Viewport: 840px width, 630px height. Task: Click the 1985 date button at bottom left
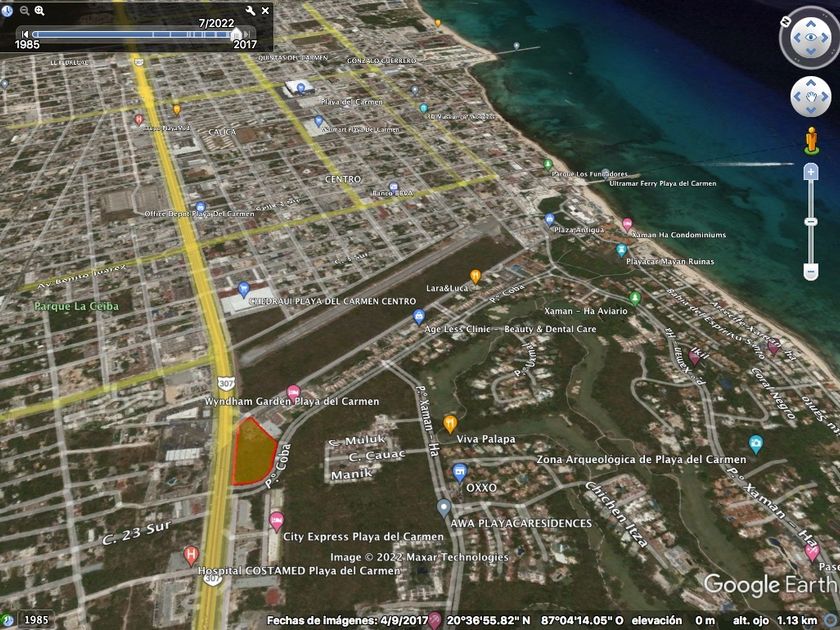pyautogui.click(x=36, y=620)
